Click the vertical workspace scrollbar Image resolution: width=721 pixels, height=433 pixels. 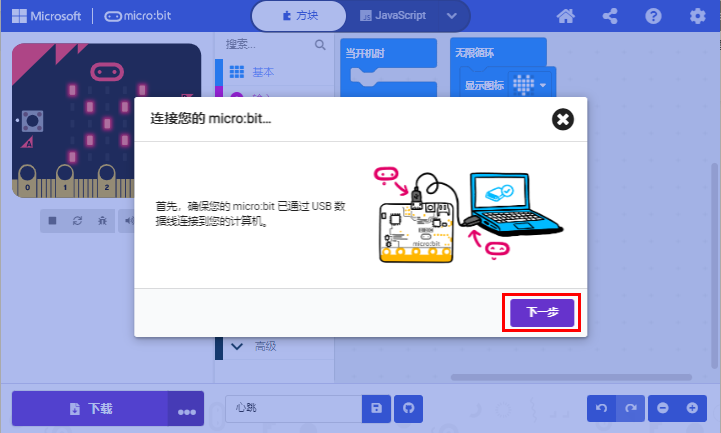coord(714,265)
